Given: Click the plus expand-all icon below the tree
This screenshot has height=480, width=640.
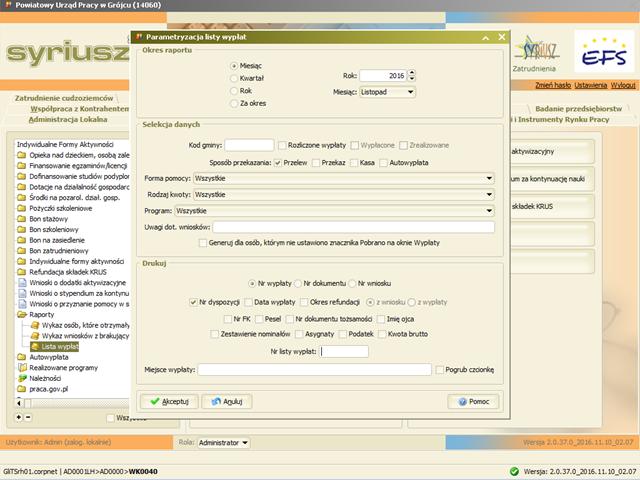Looking at the screenshot, I should coord(19,417).
